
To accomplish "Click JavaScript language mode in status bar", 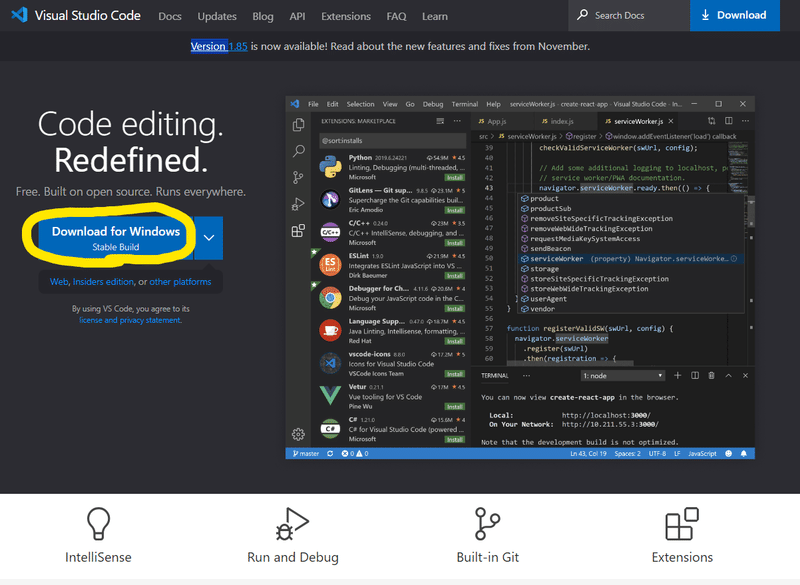I will point(702,453).
